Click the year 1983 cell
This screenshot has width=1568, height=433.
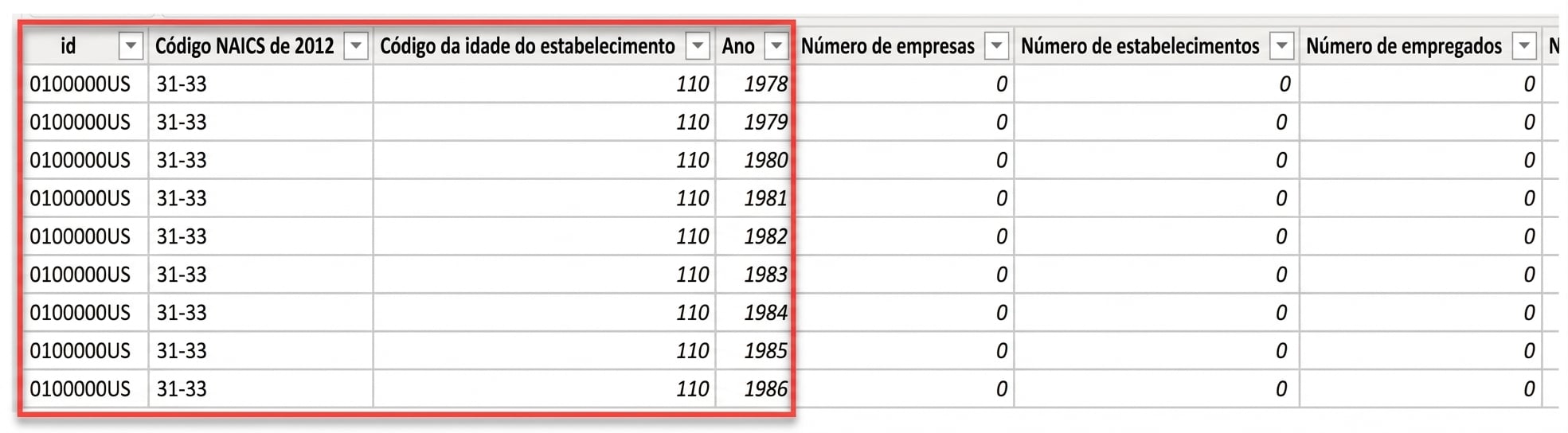coord(754,275)
